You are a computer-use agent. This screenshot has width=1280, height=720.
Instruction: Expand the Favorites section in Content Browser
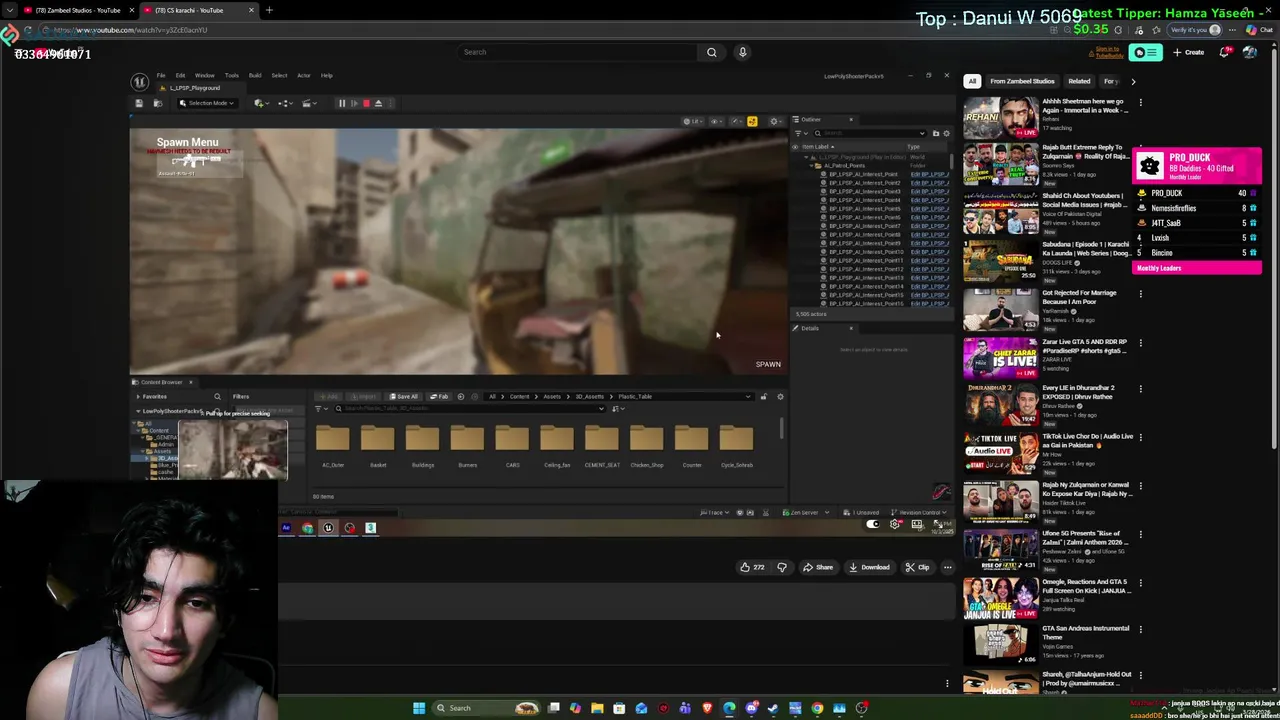(x=139, y=396)
